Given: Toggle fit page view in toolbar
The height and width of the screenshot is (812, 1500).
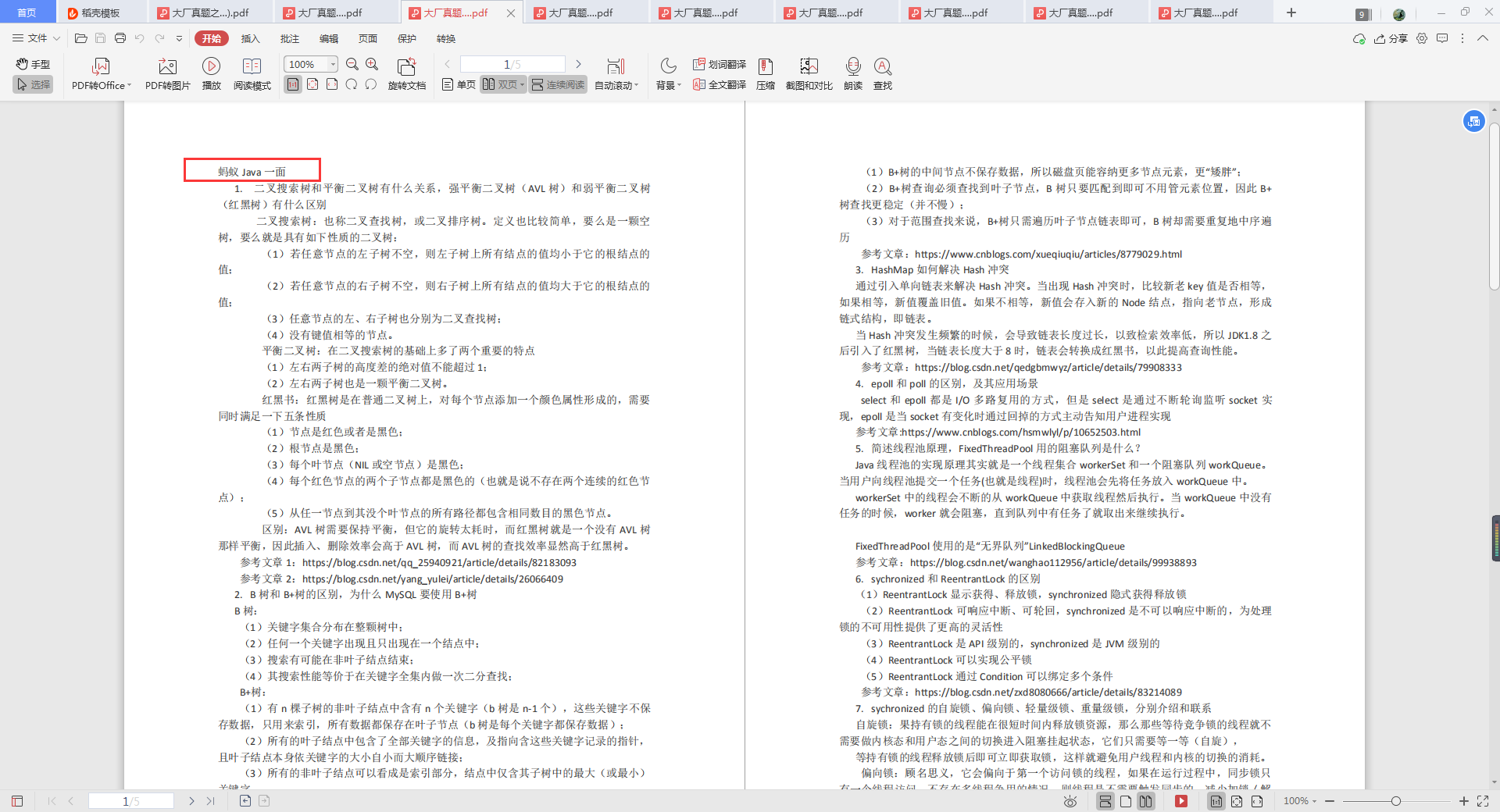Looking at the screenshot, I should coord(312,84).
